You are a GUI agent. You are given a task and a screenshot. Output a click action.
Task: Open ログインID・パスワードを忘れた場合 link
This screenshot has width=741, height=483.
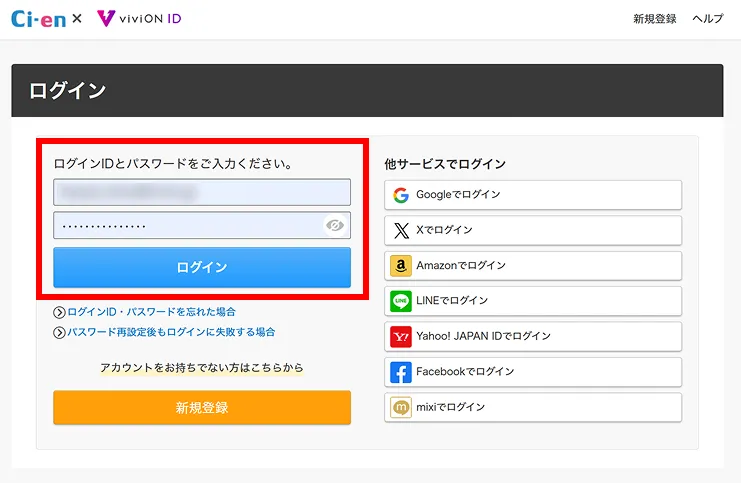[151, 312]
